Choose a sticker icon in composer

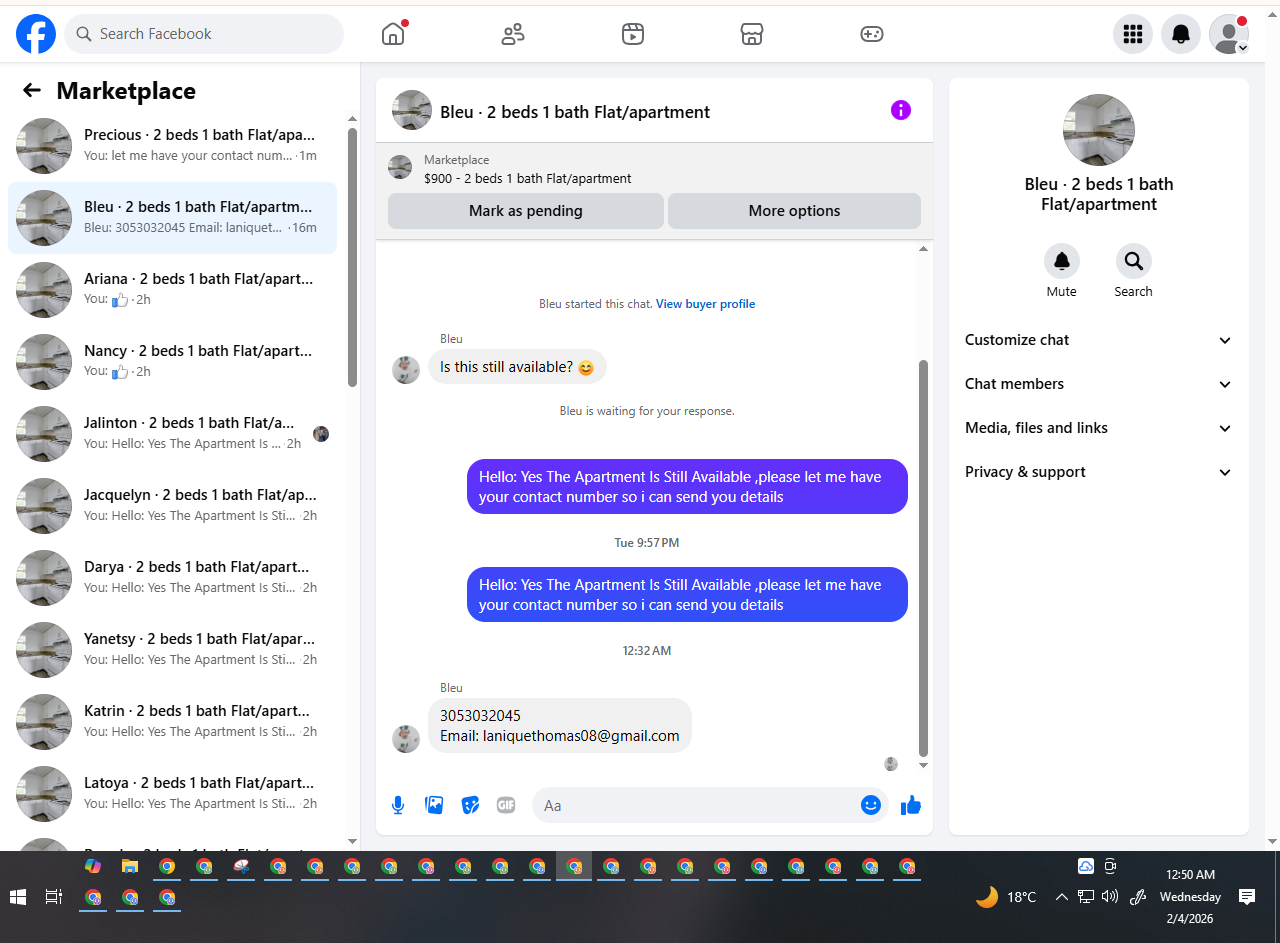tap(470, 805)
